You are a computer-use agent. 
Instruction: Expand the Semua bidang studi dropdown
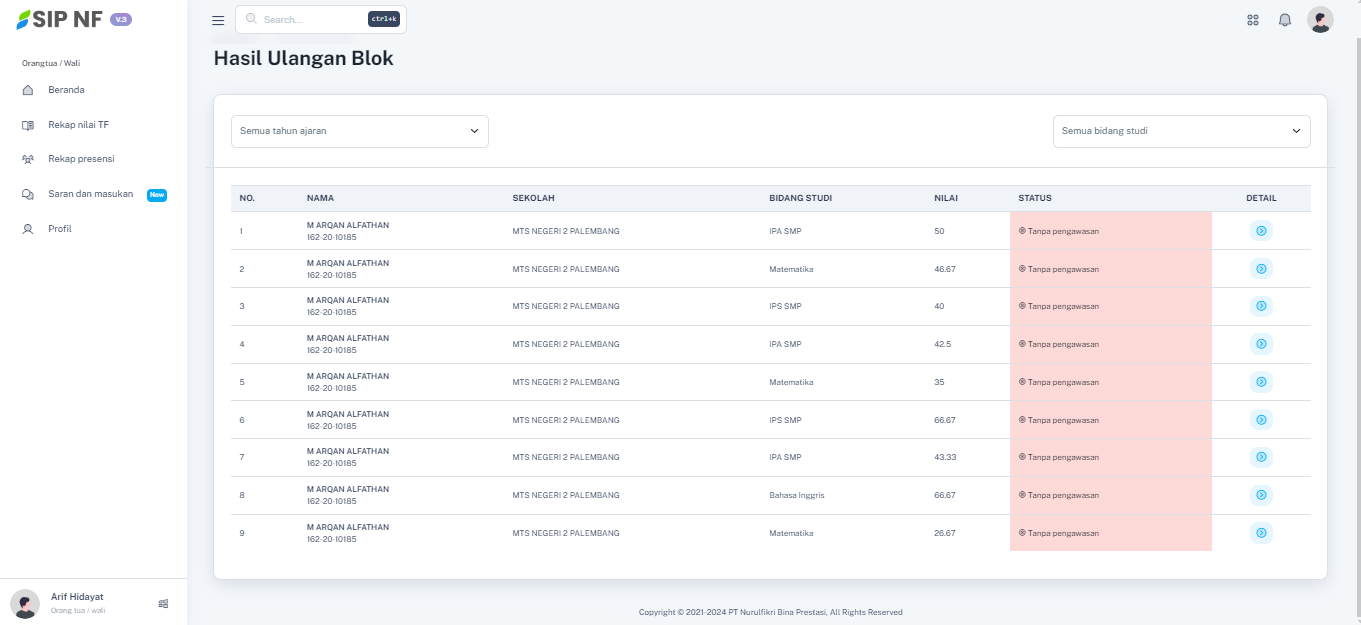[1181, 131]
